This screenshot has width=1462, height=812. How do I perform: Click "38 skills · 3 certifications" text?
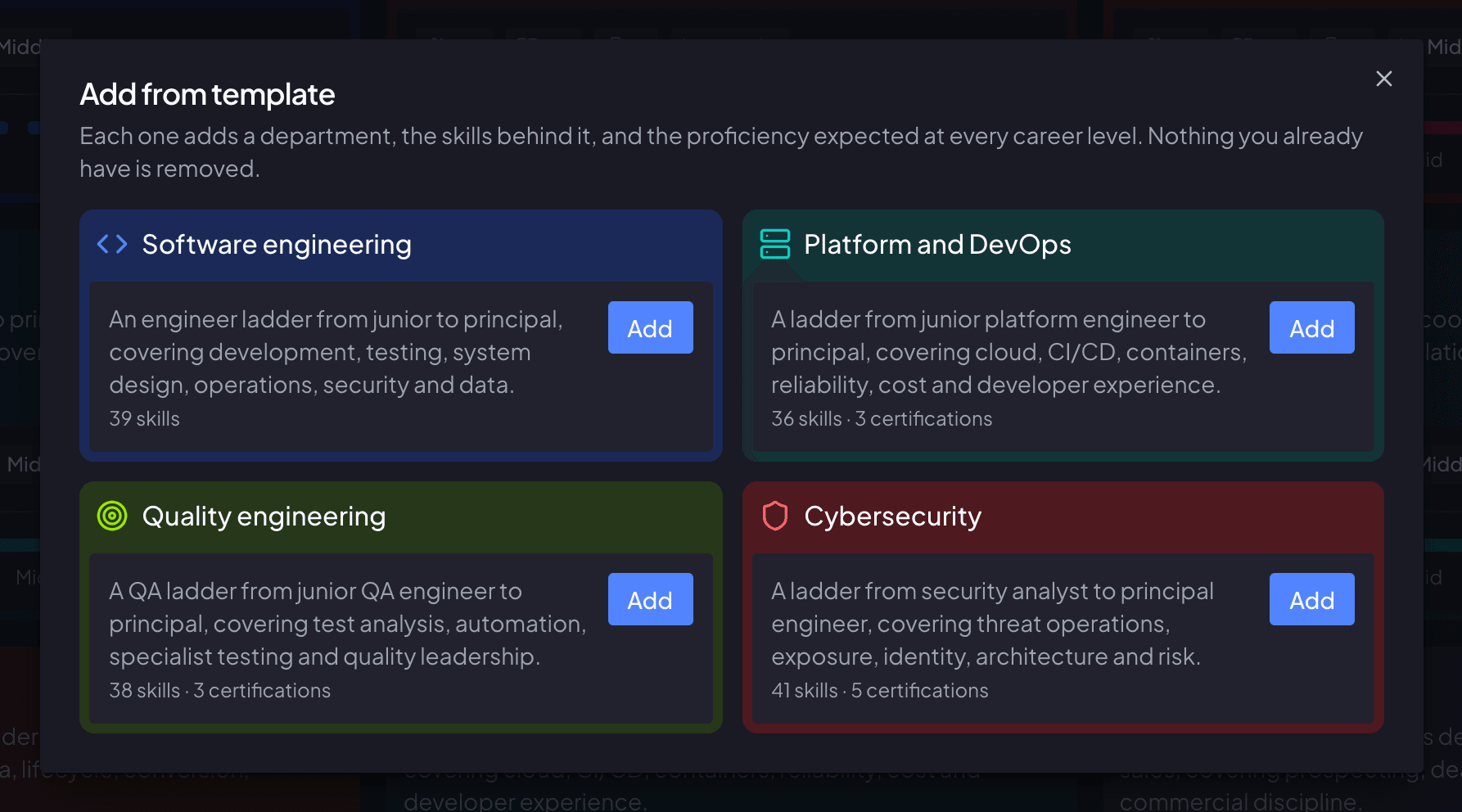tap(219, 690)
